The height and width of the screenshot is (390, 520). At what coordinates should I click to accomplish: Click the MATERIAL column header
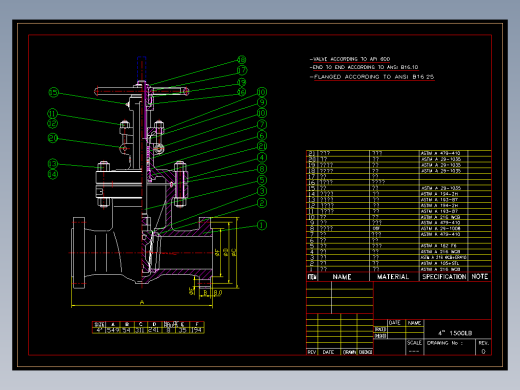tap(393, 277)
